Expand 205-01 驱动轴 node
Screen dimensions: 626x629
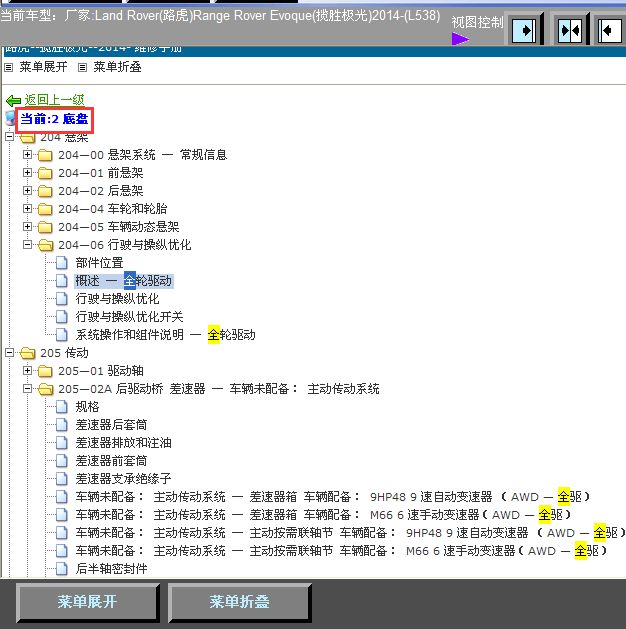(x=27, y=370)
